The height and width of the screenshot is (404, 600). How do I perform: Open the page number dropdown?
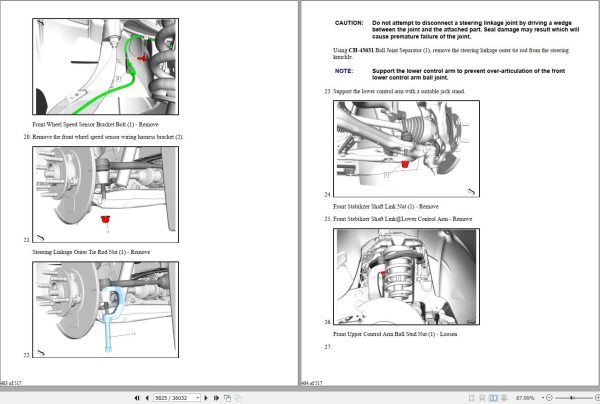coord(197,398)
